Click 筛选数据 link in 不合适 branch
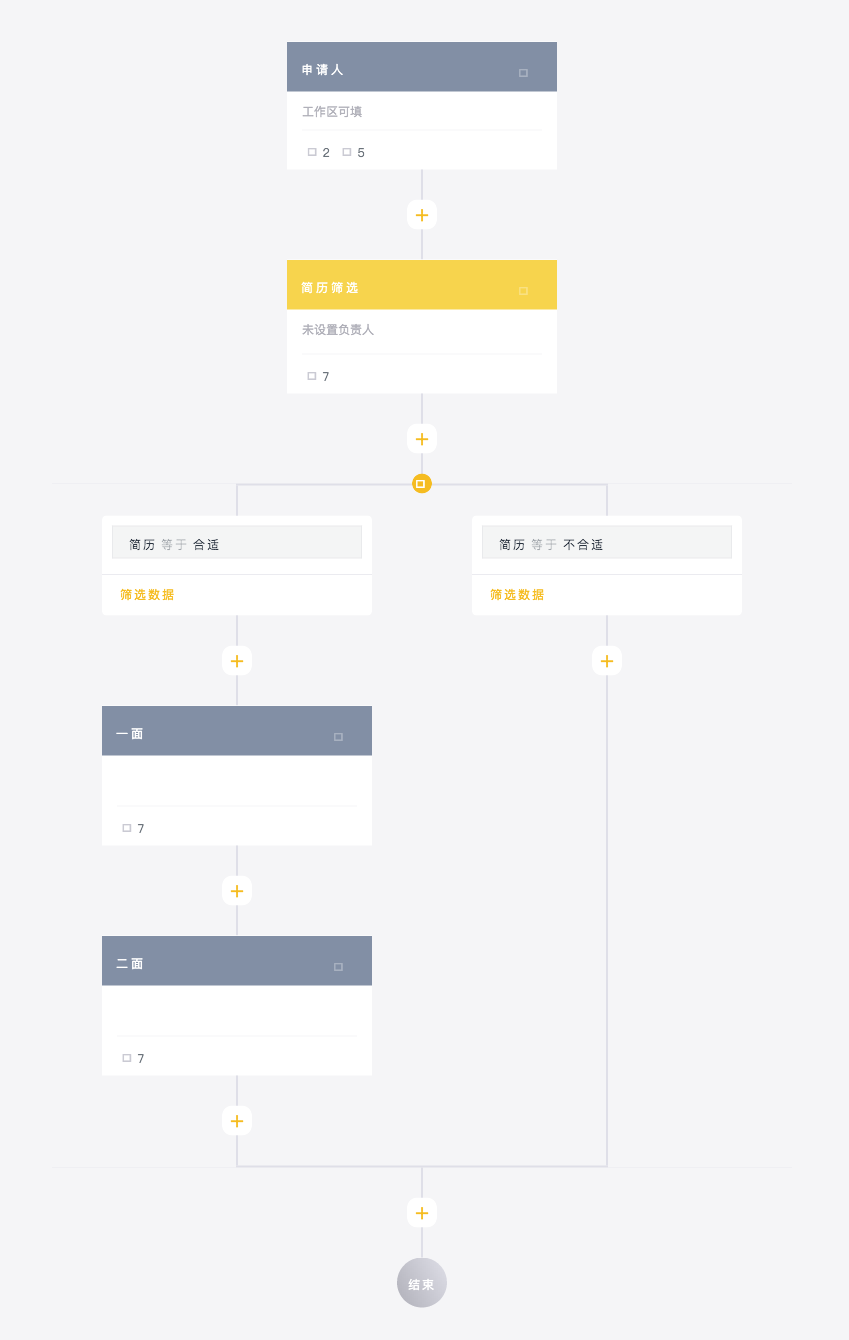Screen dimensions: 849x1340 (517, 595)
